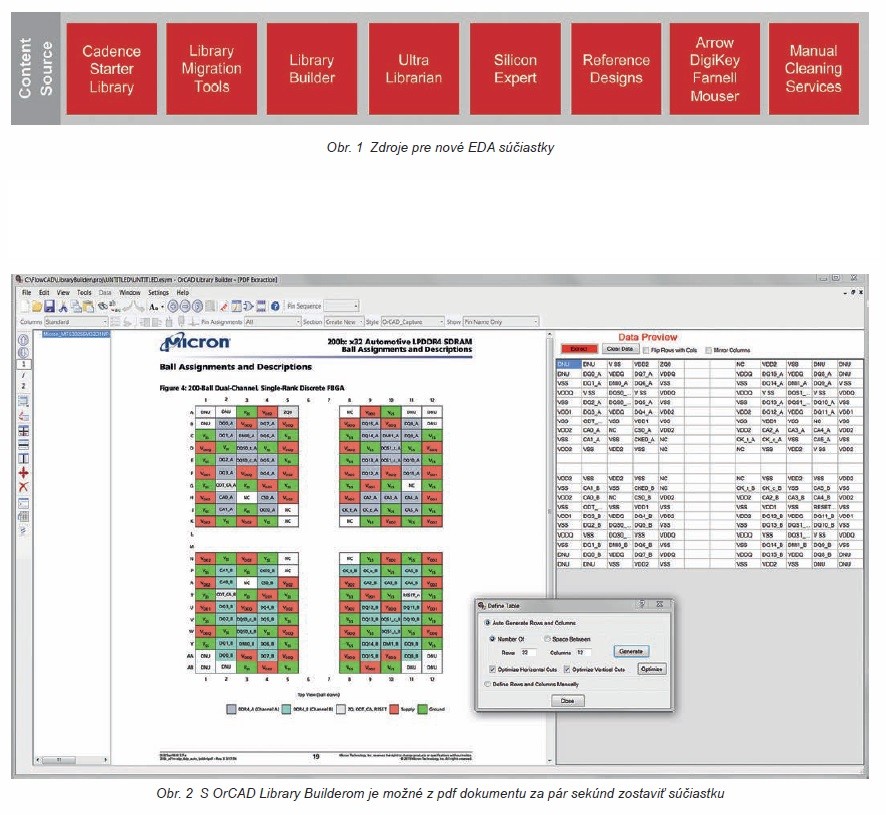Open the View menu
Screen dimensions: 886x815
63,292
